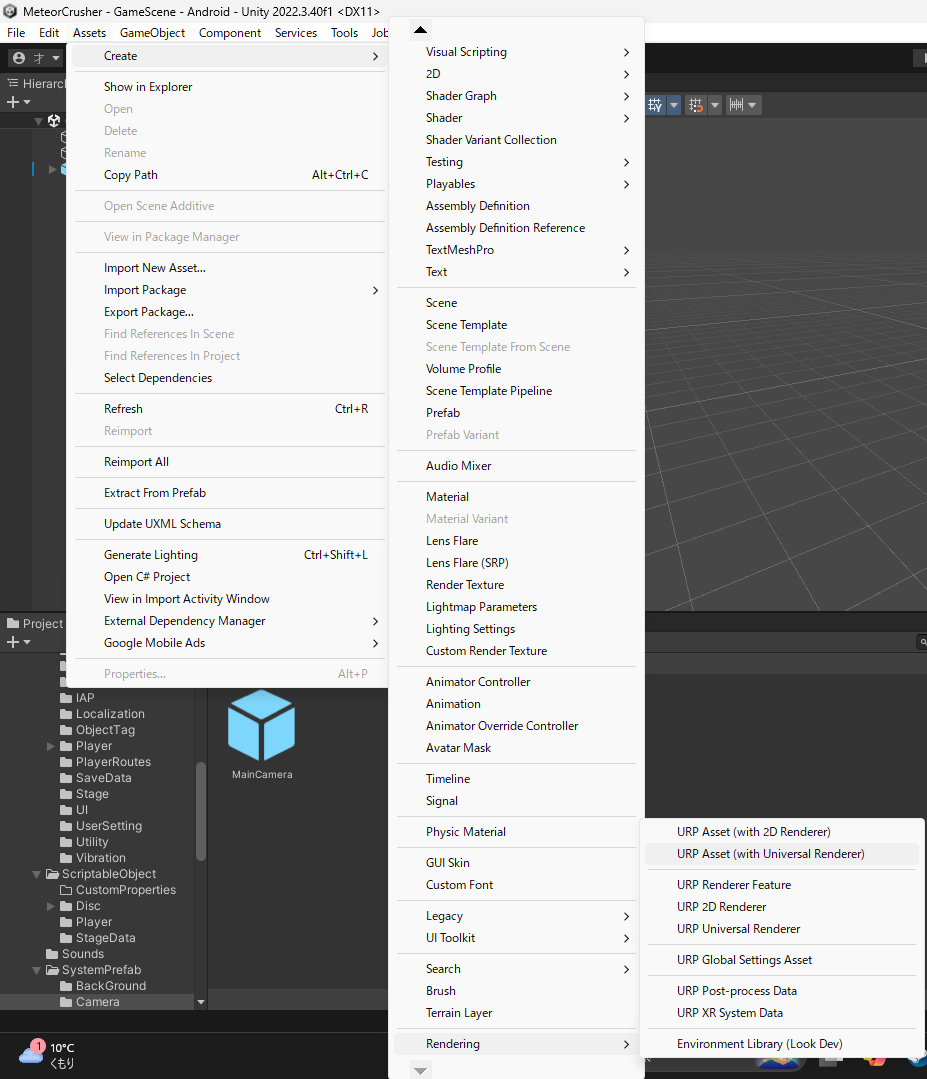Click Export Package...

point(229,312)
